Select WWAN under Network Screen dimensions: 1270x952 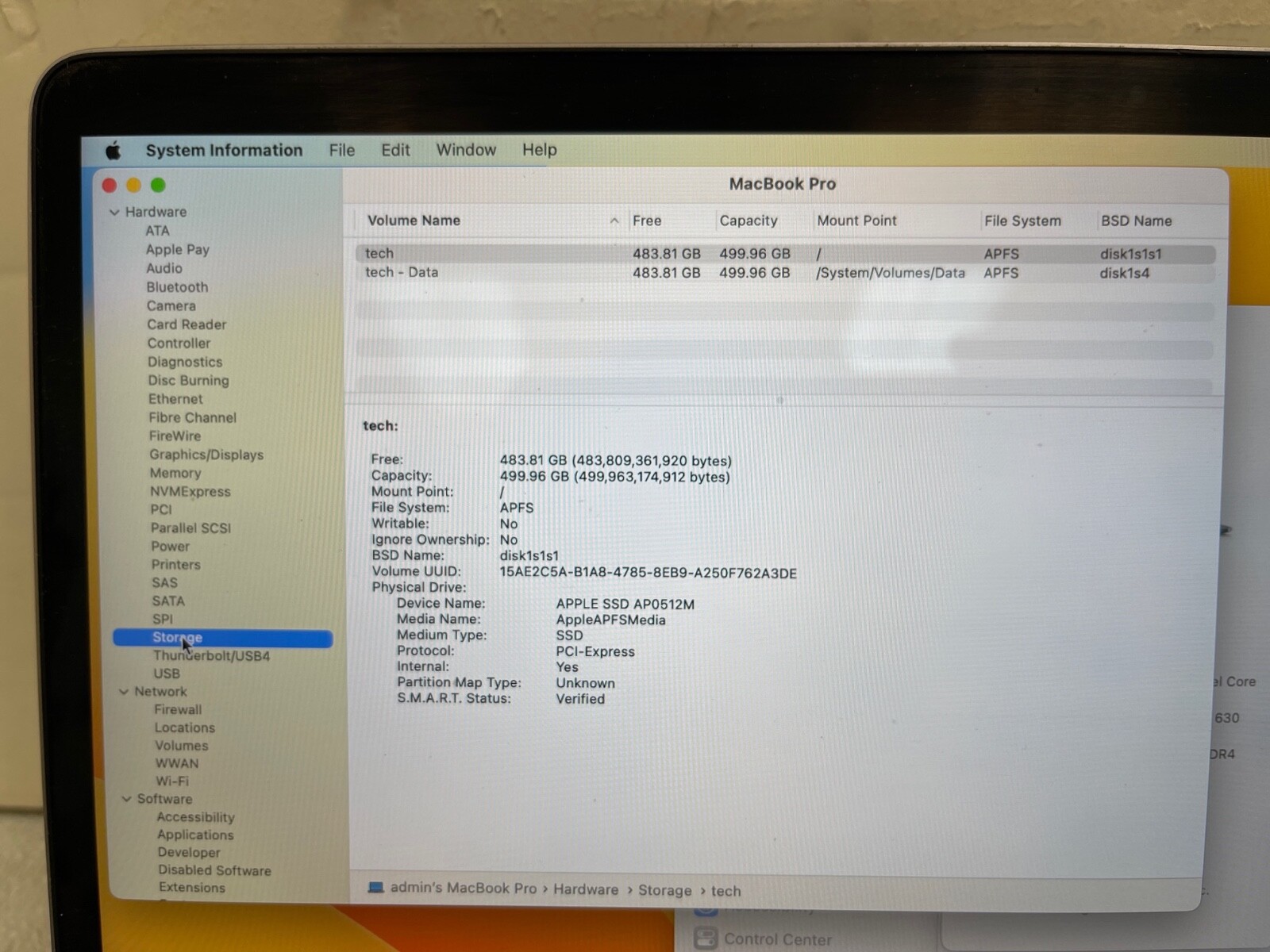pos(177,763)
